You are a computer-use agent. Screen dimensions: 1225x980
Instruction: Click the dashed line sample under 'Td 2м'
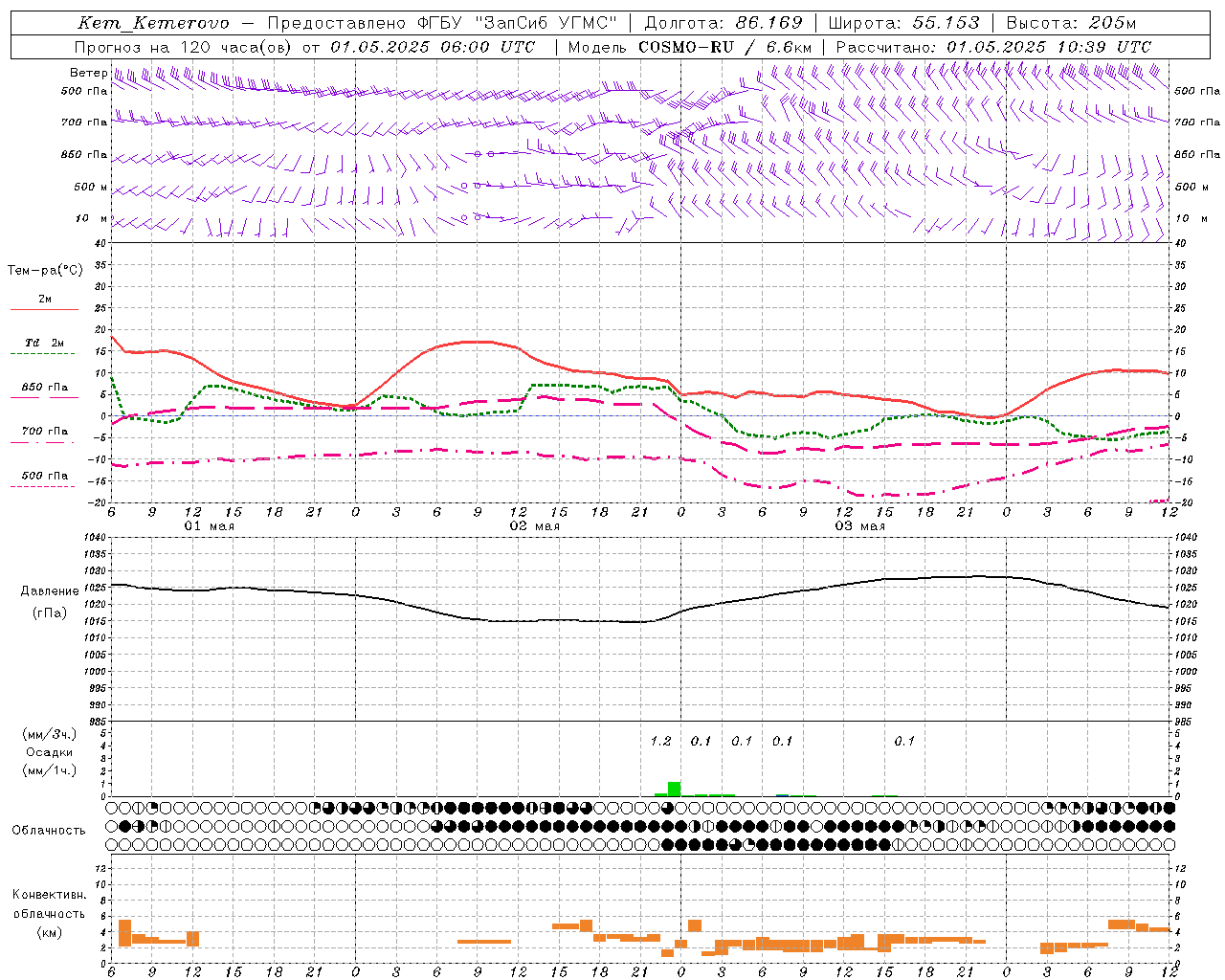[43, 354]
